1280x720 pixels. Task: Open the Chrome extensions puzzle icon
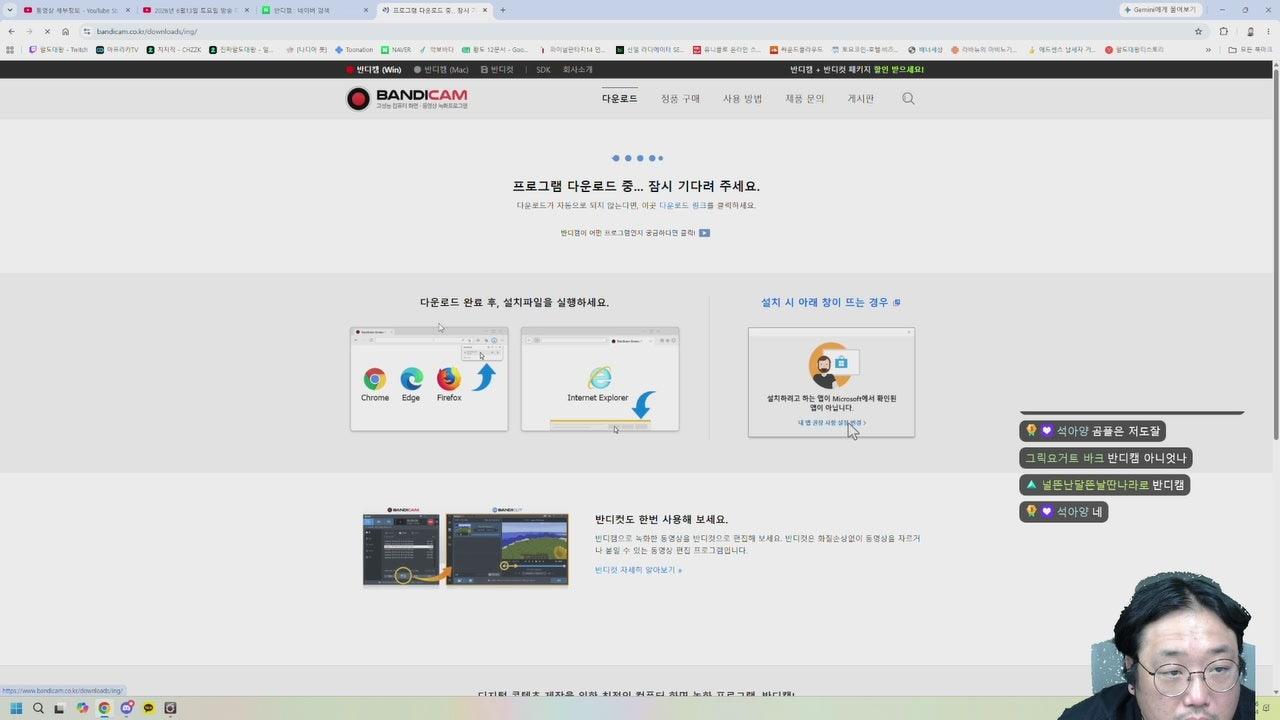pyautogui.click(x=1223, y=31)
